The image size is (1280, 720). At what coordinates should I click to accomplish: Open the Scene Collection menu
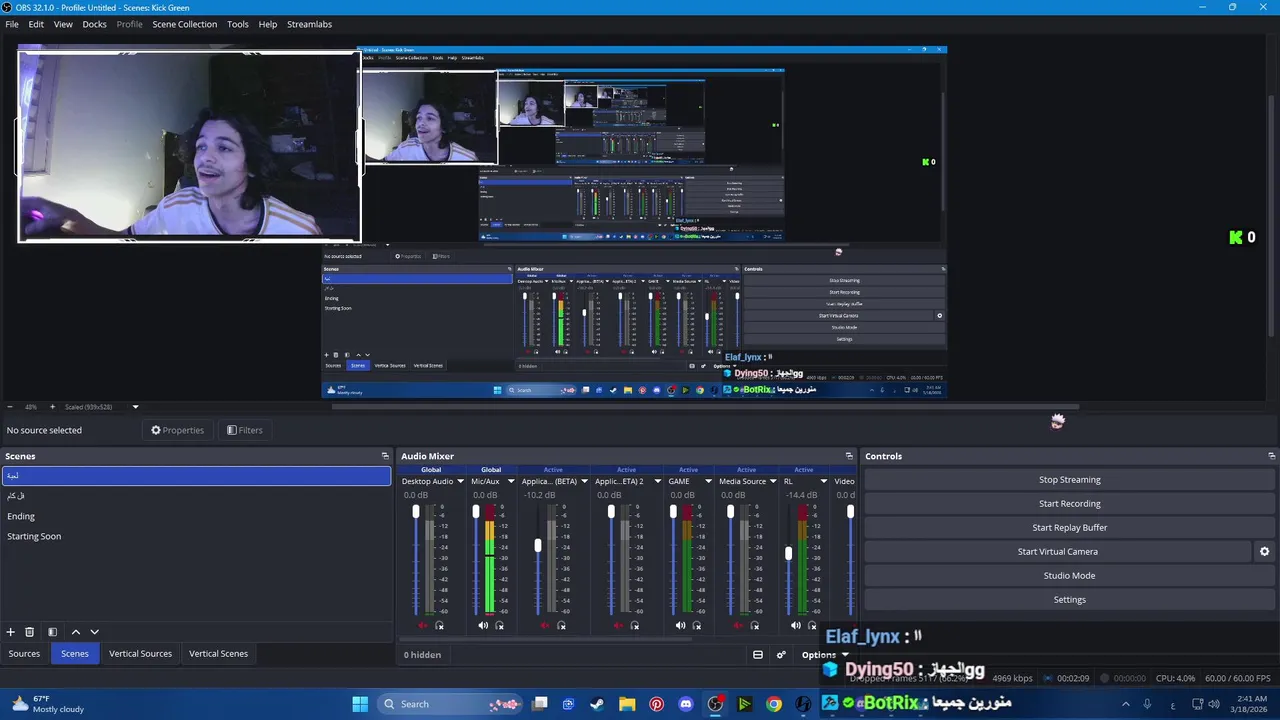click(x=184, y=24)
